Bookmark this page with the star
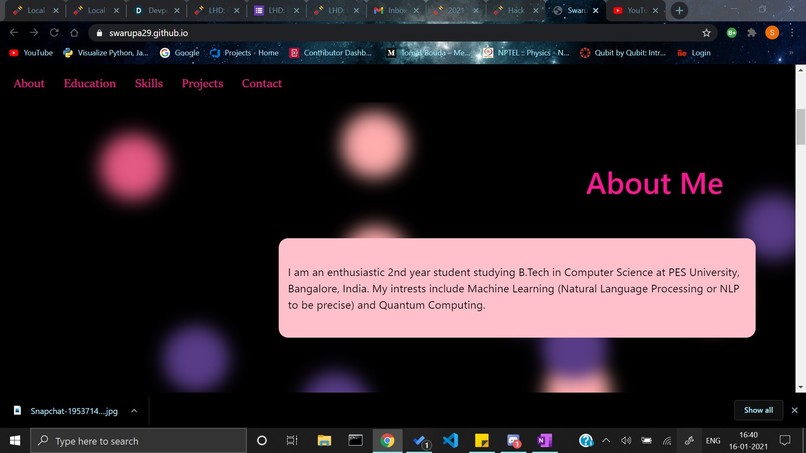 [706, 33]
